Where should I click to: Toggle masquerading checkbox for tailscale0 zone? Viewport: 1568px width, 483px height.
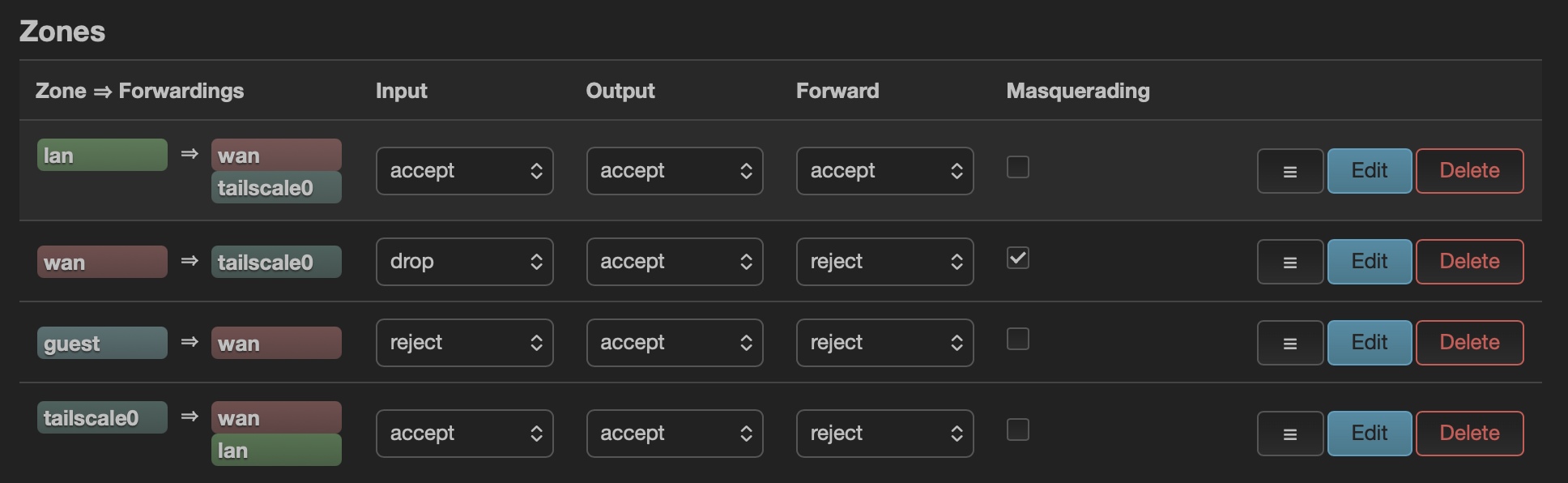(x=1017, y=430)
